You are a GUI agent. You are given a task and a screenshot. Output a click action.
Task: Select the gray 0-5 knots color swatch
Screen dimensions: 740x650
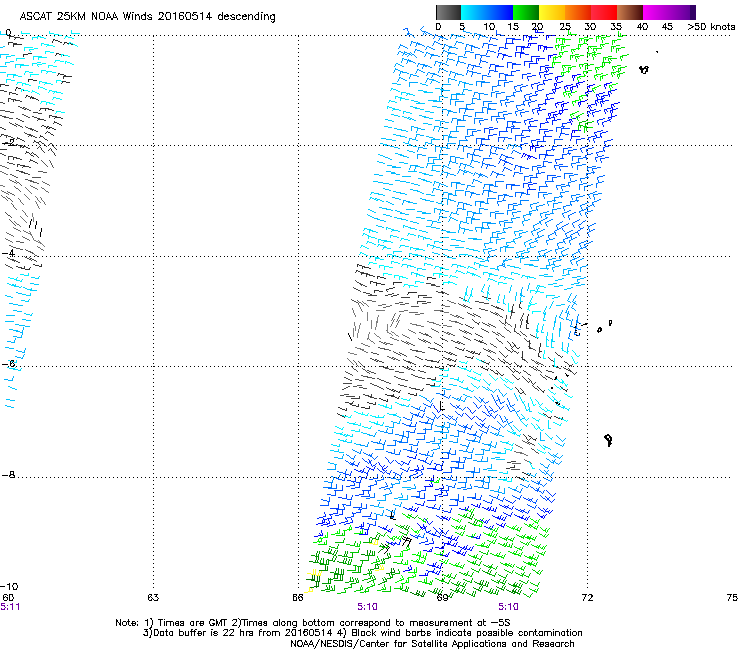[448, 12]
